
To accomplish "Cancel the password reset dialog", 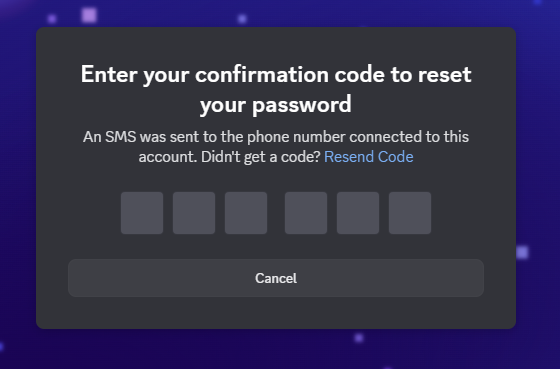I will 276,278.
